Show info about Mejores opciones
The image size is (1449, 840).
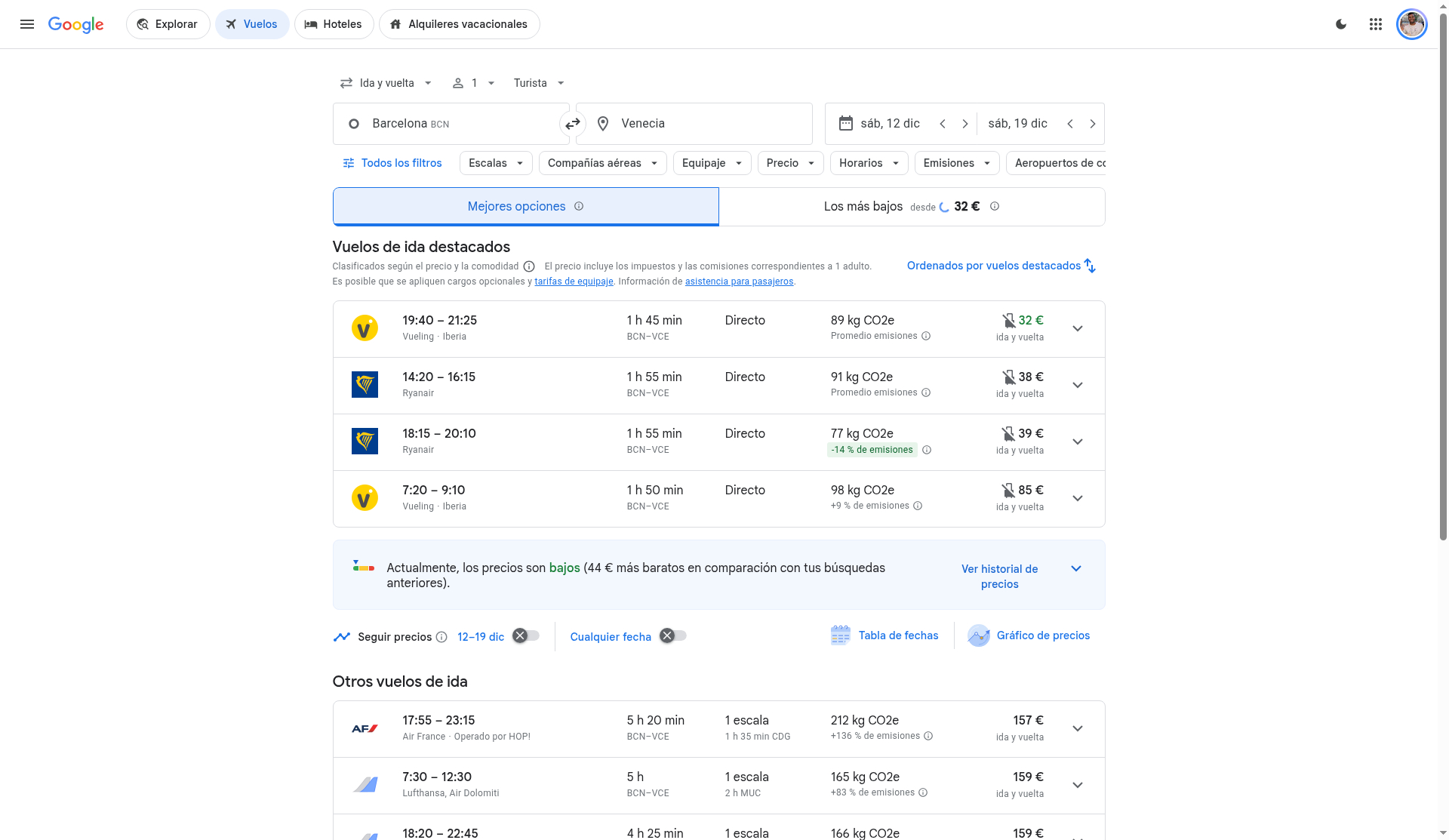[x=579, y=206]
